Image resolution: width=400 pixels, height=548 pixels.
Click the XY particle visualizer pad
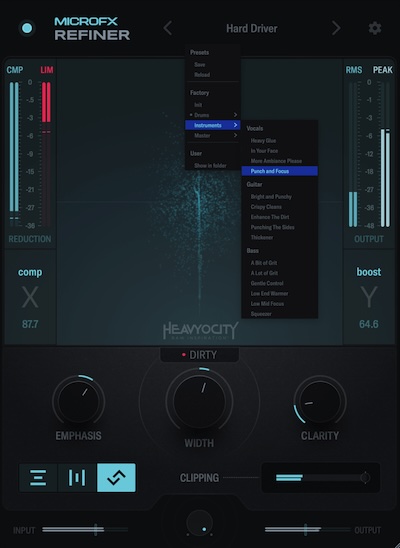[x=199, y=202]
